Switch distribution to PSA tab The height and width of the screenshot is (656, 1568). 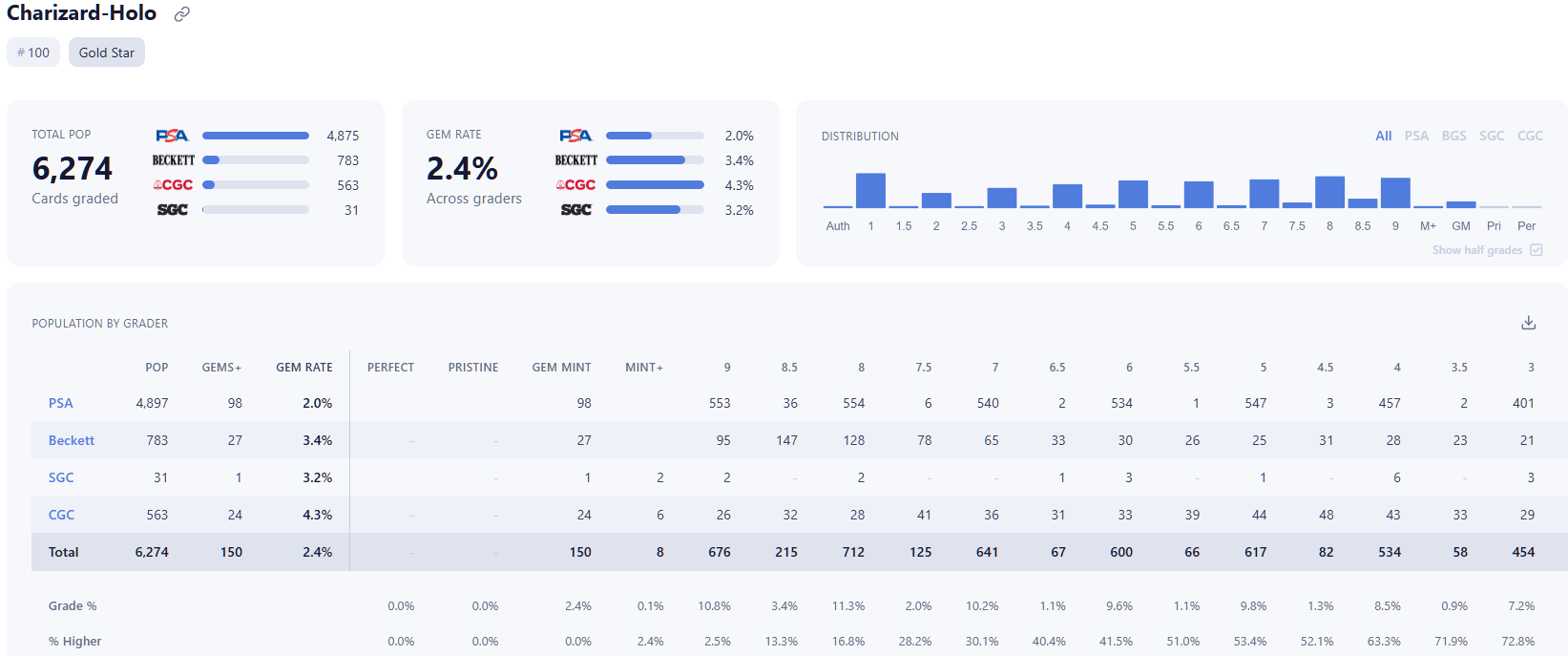1416,136
